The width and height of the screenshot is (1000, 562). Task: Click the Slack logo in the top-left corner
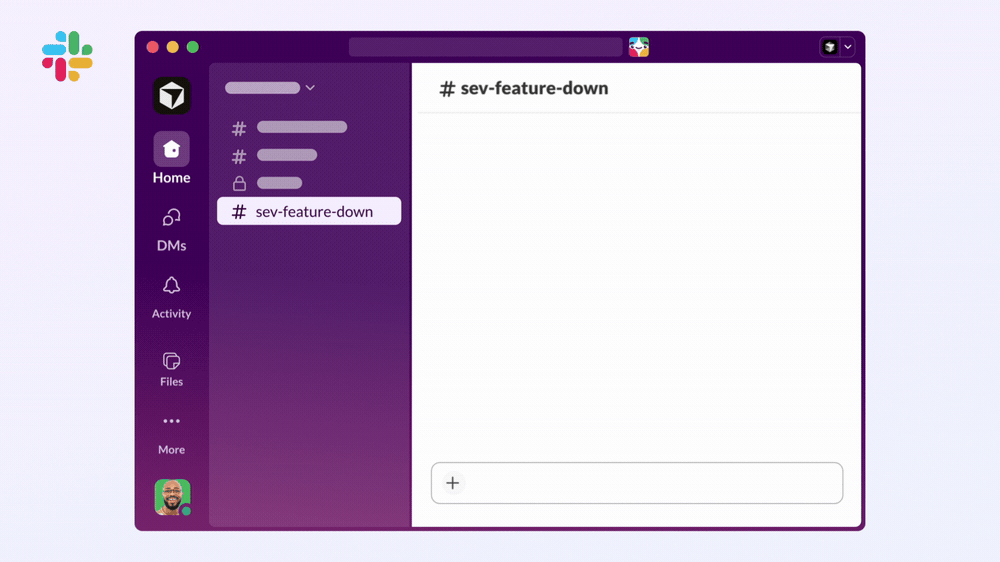click(x=67, y=56)
